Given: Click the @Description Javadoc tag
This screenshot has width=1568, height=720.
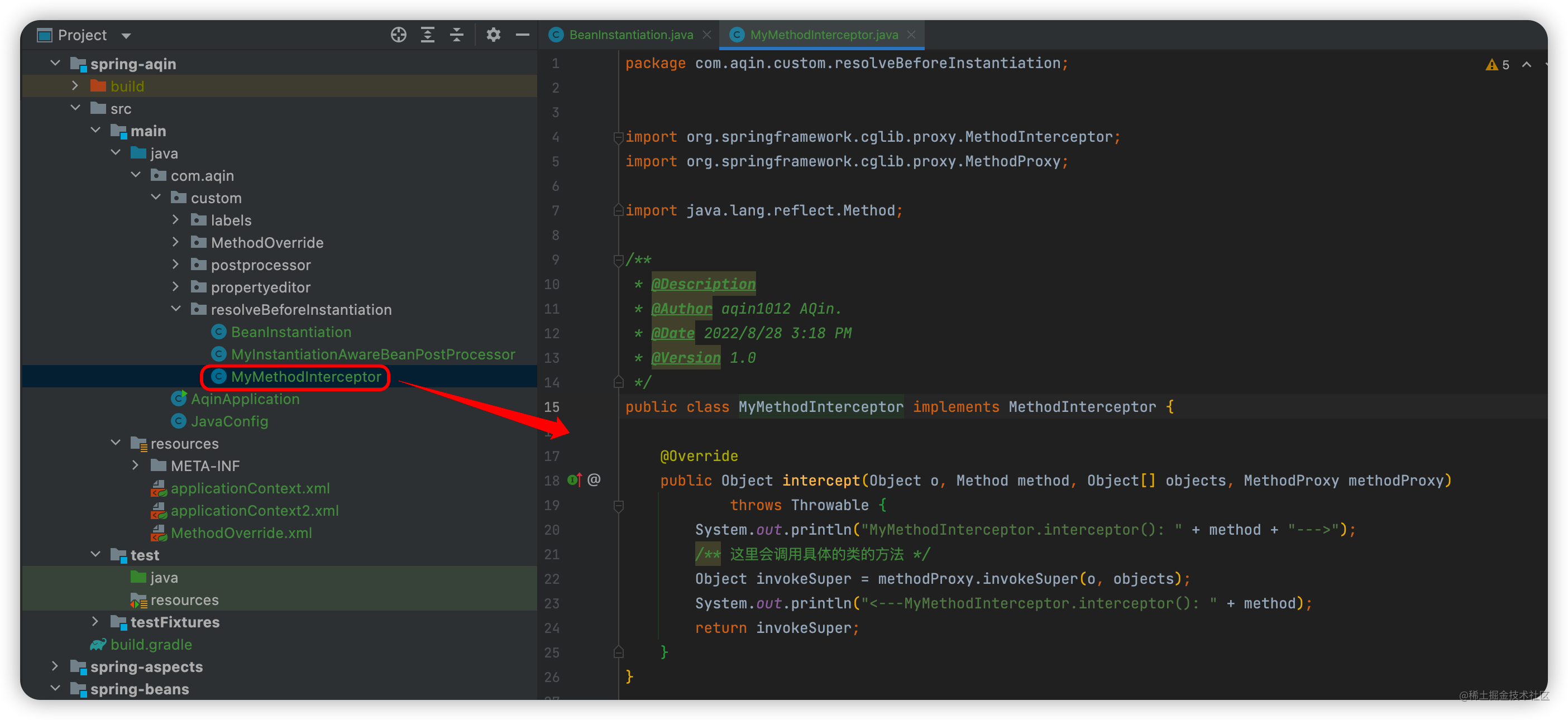Looking at the screenshot, I should click(x=703, y=284).
